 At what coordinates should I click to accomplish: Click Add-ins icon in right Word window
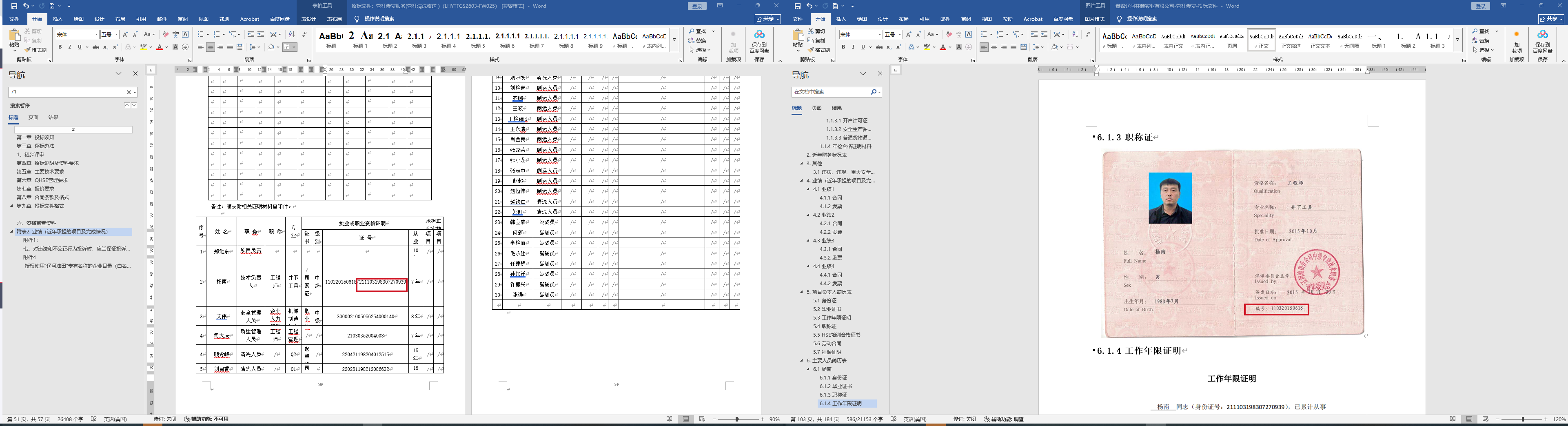(1516, 42)
